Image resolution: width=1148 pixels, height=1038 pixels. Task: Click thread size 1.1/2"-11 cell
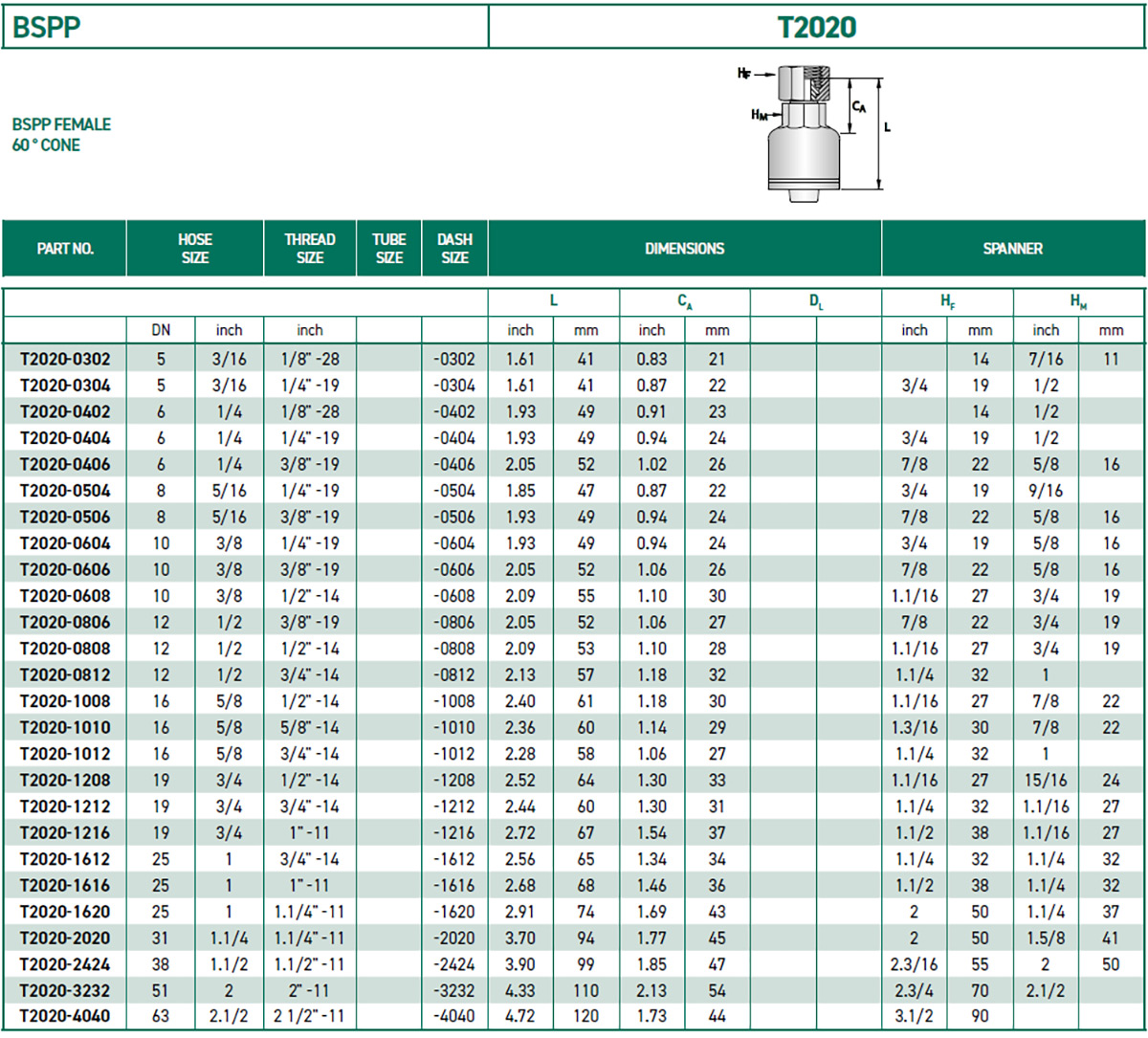pos(310,964)
